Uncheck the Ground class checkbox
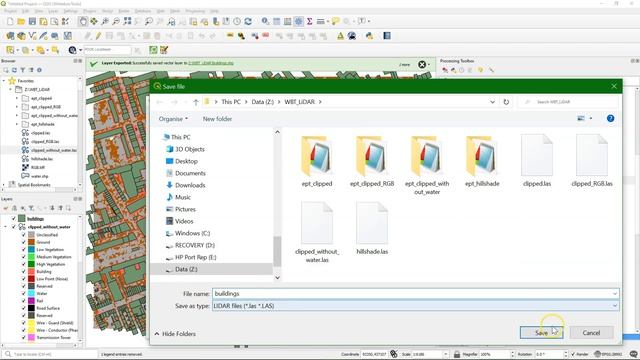640x360 pixels. (24, 242)
